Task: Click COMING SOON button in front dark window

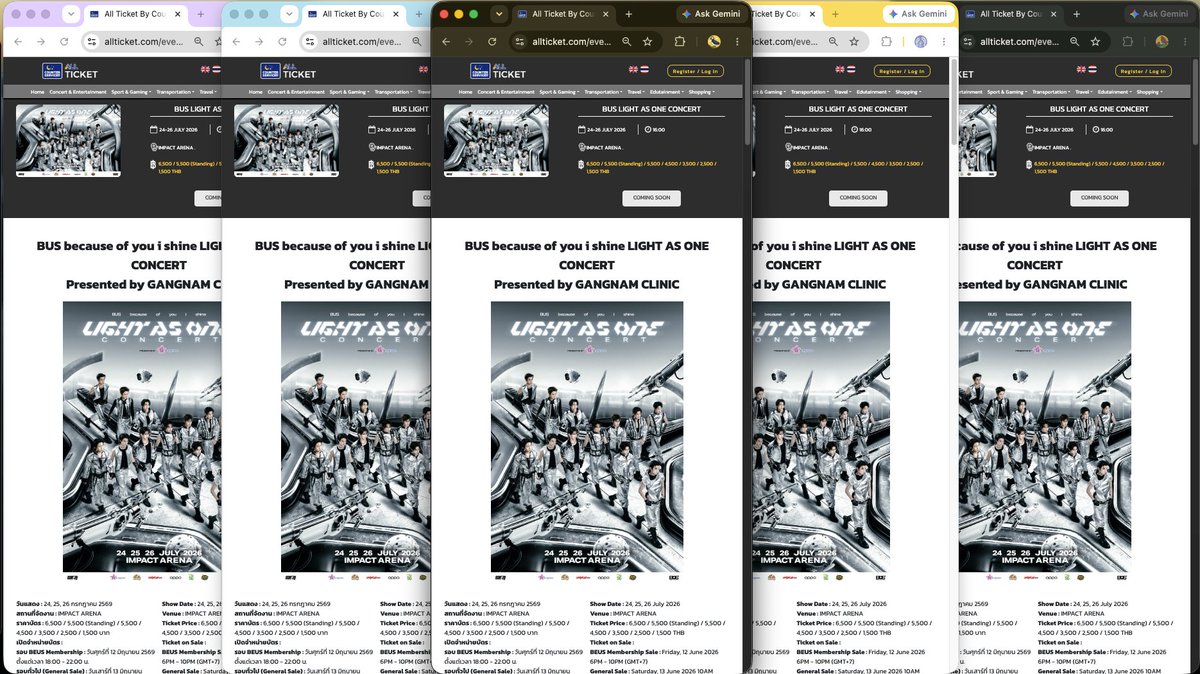Action: pos(651,198)
